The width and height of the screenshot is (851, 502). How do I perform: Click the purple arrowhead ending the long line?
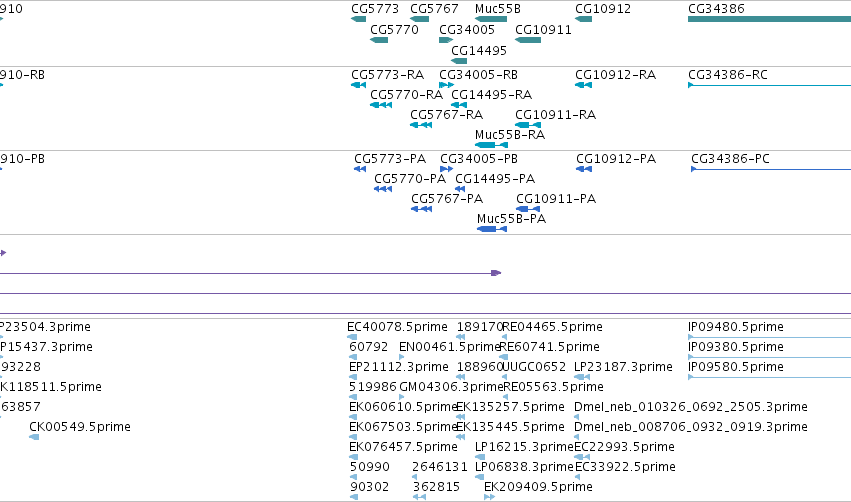click(x=496, y=273)
